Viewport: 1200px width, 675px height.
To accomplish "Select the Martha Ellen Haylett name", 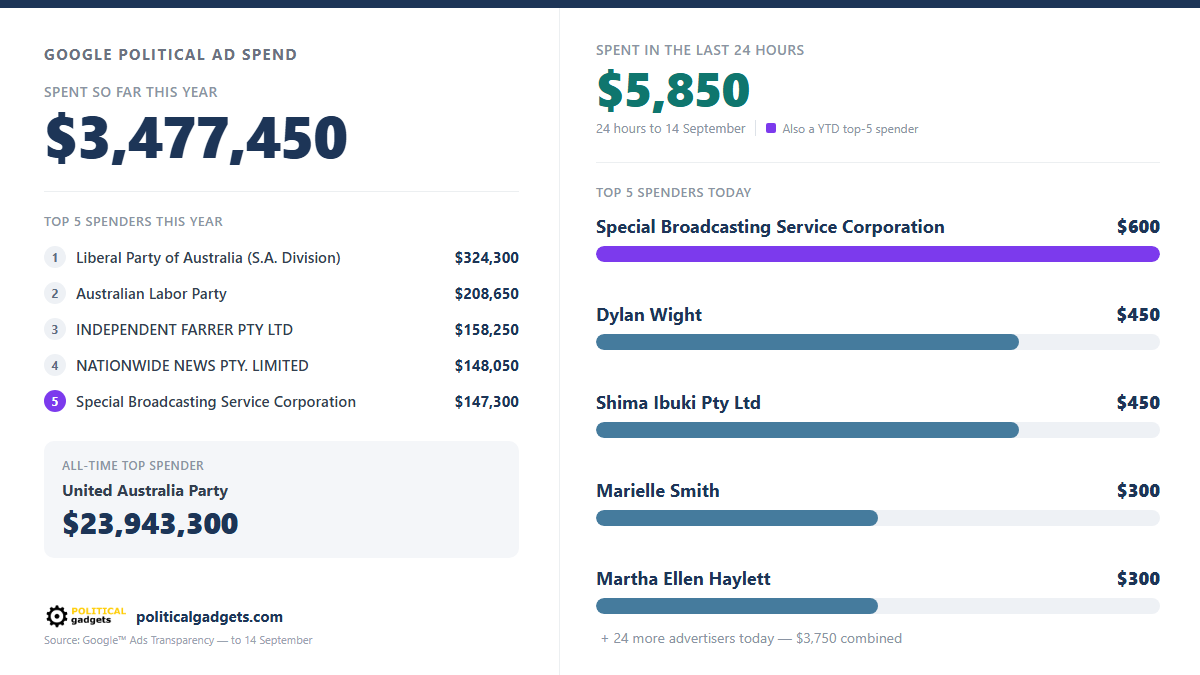I will [683, 579].
